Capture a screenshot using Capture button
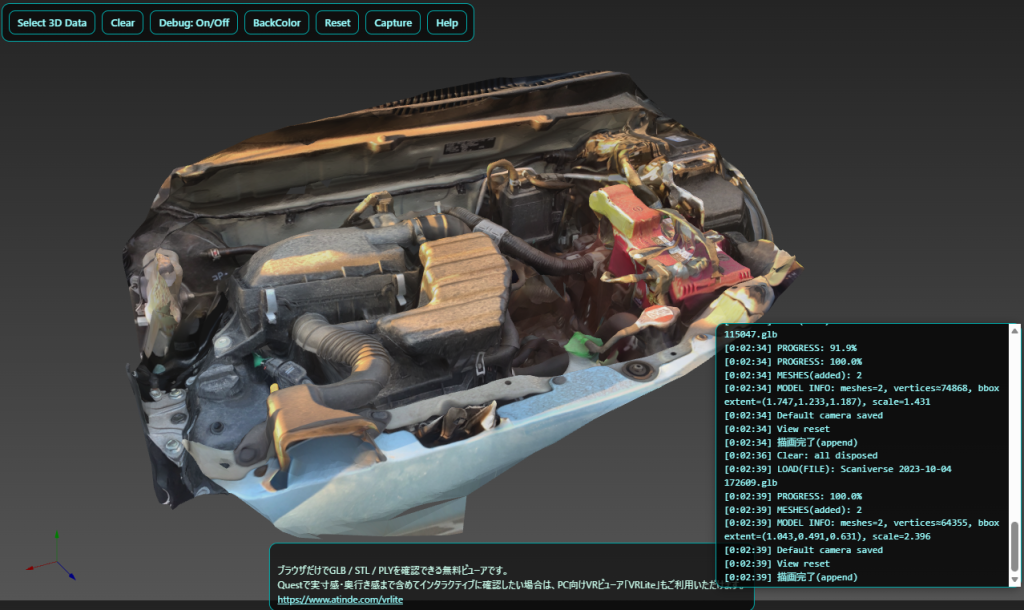Screen dimensions: 1024x610 click(393, 23)
